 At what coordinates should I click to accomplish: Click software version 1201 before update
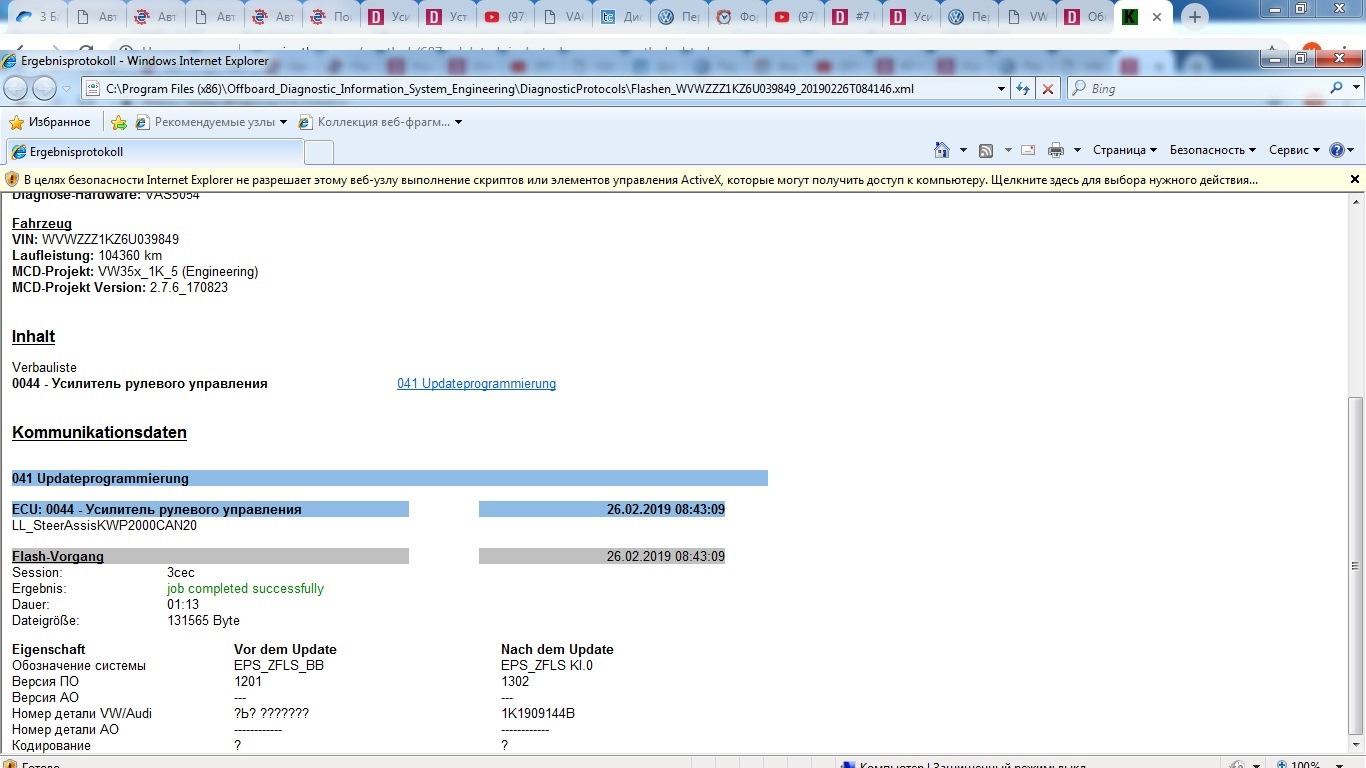(248, 681)
